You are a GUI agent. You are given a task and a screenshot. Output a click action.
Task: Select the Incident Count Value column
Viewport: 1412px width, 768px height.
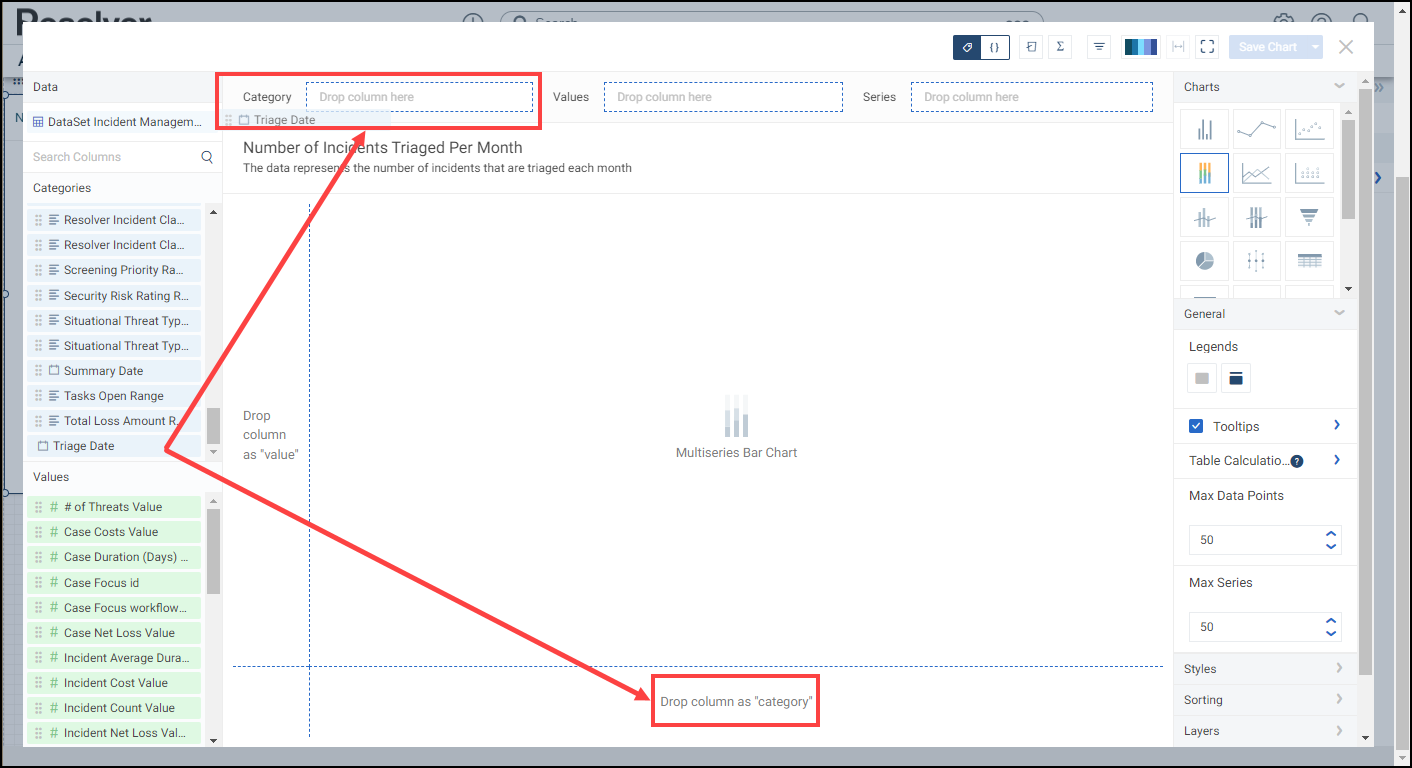pos(114,708)
